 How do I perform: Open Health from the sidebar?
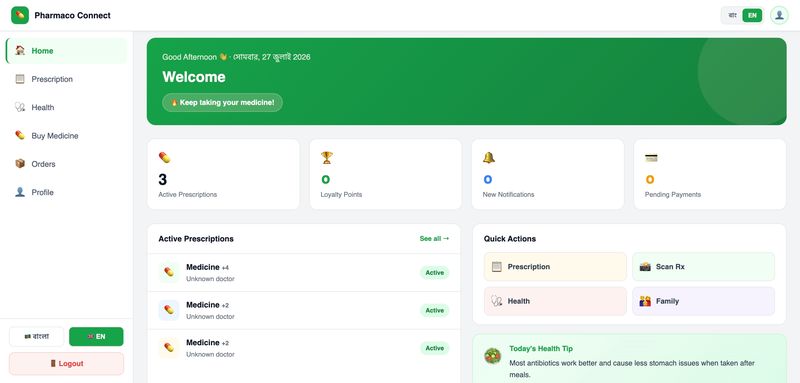pyautogui.click(x=66, y=107)
